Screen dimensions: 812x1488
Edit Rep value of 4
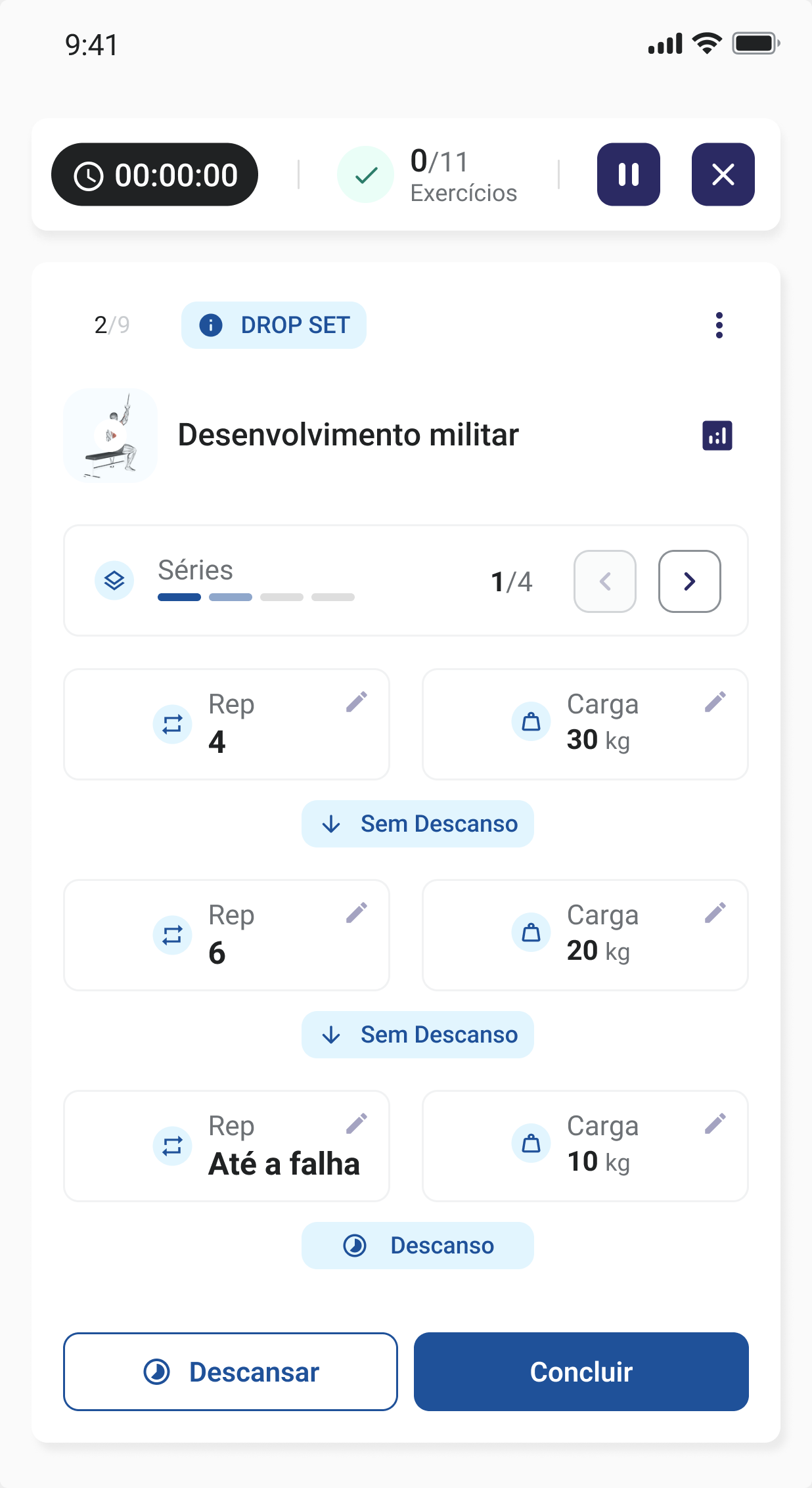point(357,702)
